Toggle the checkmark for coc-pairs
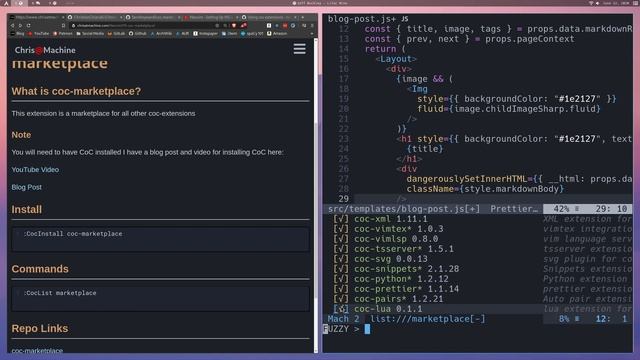Image resolution: width=640 pixels, height=360 pixels. coord(341,299)
